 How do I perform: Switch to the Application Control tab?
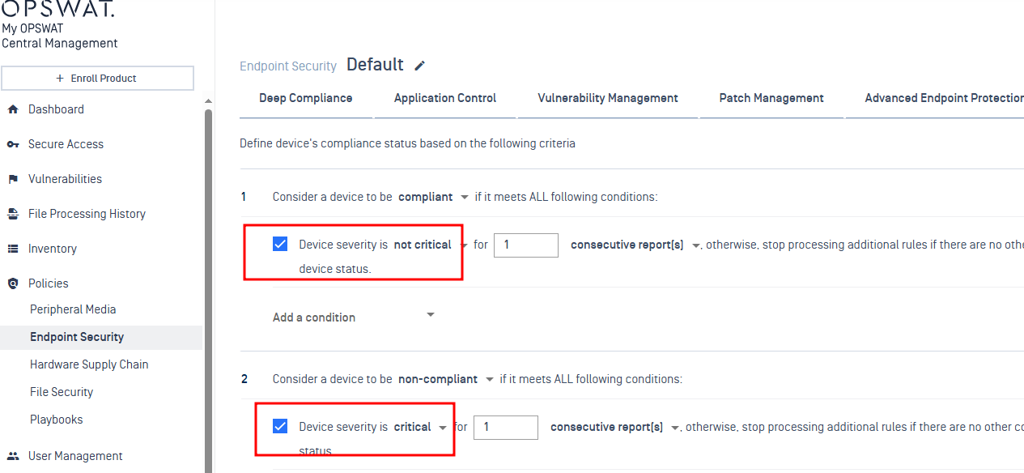445,98
